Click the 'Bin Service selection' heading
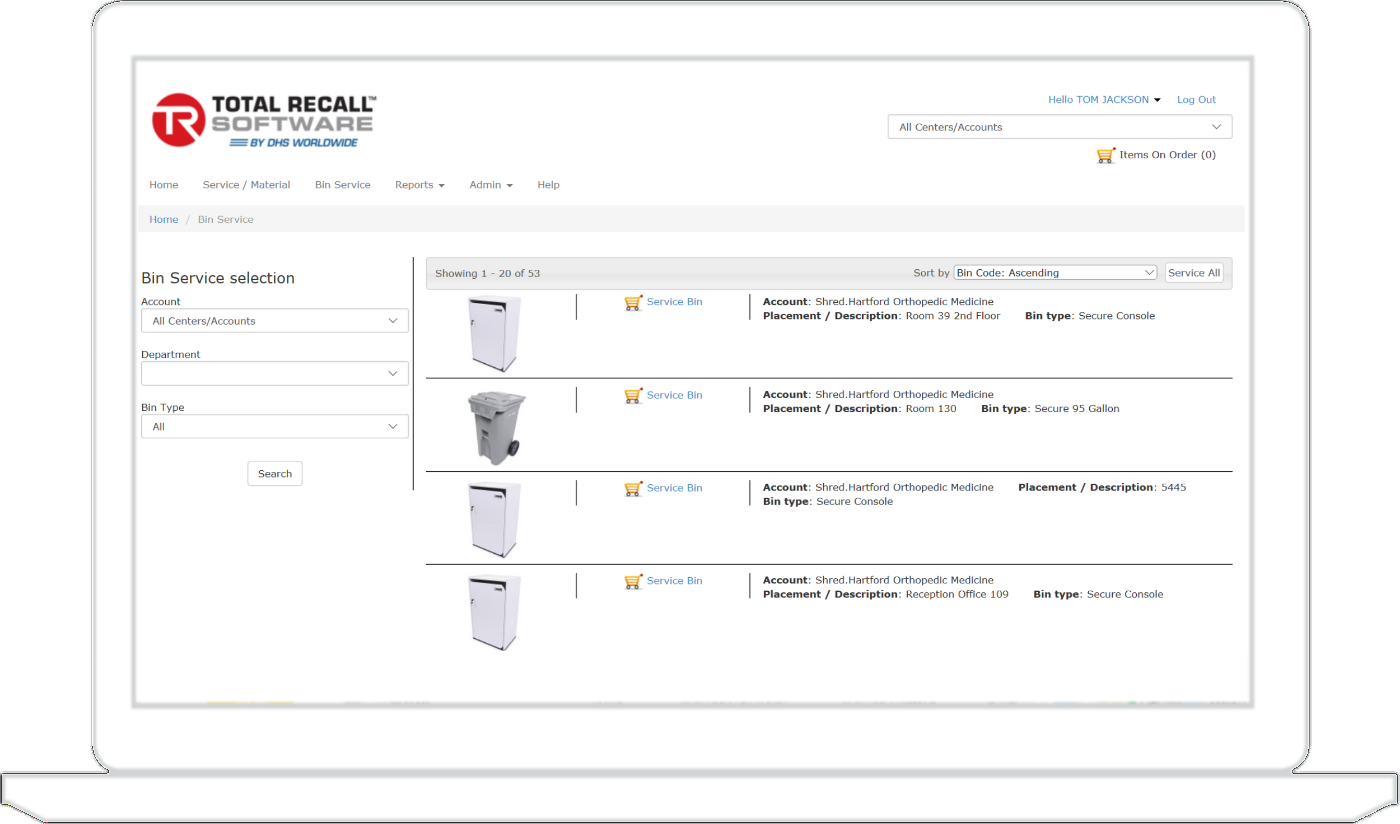The width and height of the screenshot is (1400, 824). click(x=218, y=279)
